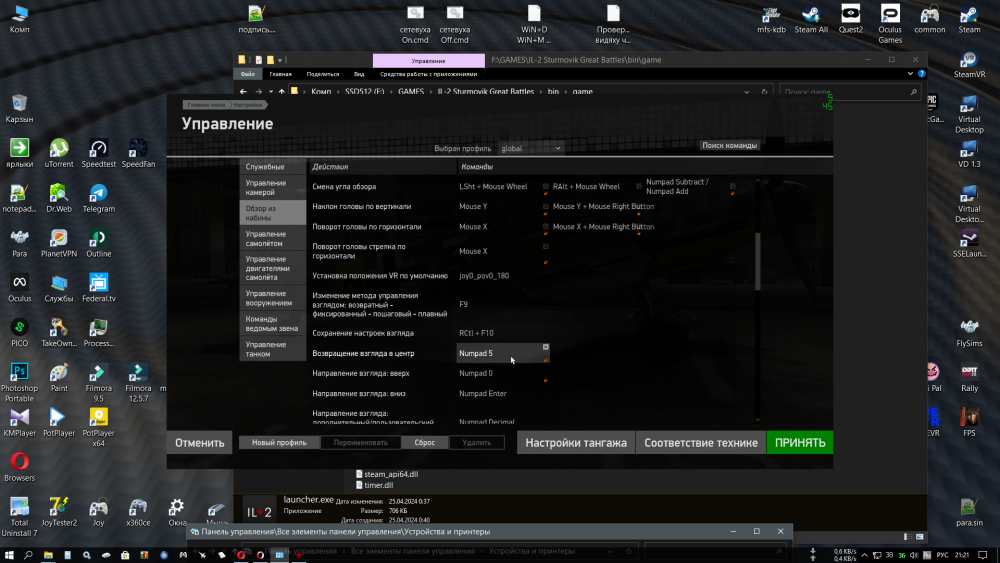Open the taskbar search magnifier
This screenshot has height=563, width=1000.
[x=28, y=555]
